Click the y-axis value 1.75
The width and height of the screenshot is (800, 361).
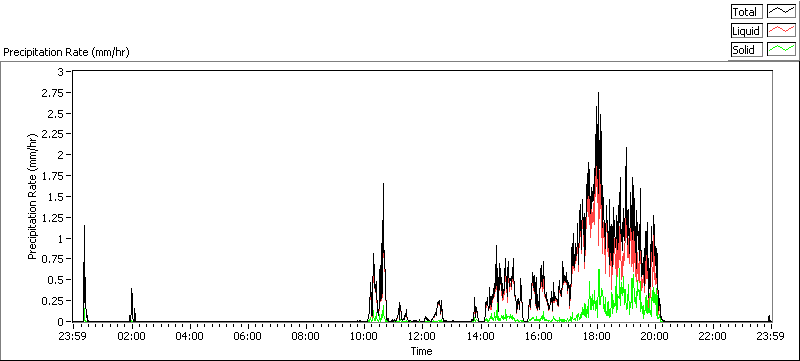click(x=54, y=176)
